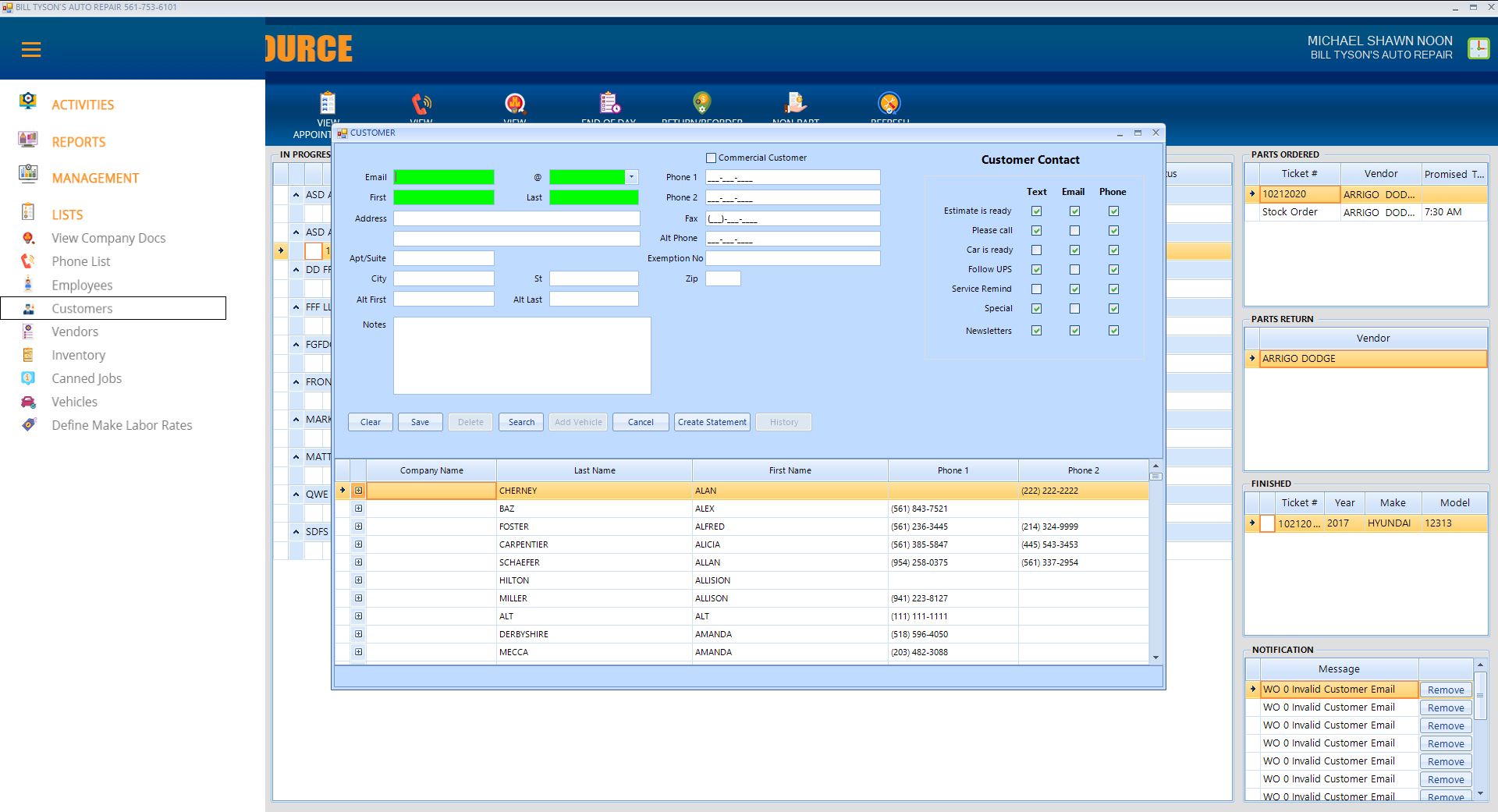
Task: Click the Activities icon in sidebar
Action: [28, 101]
